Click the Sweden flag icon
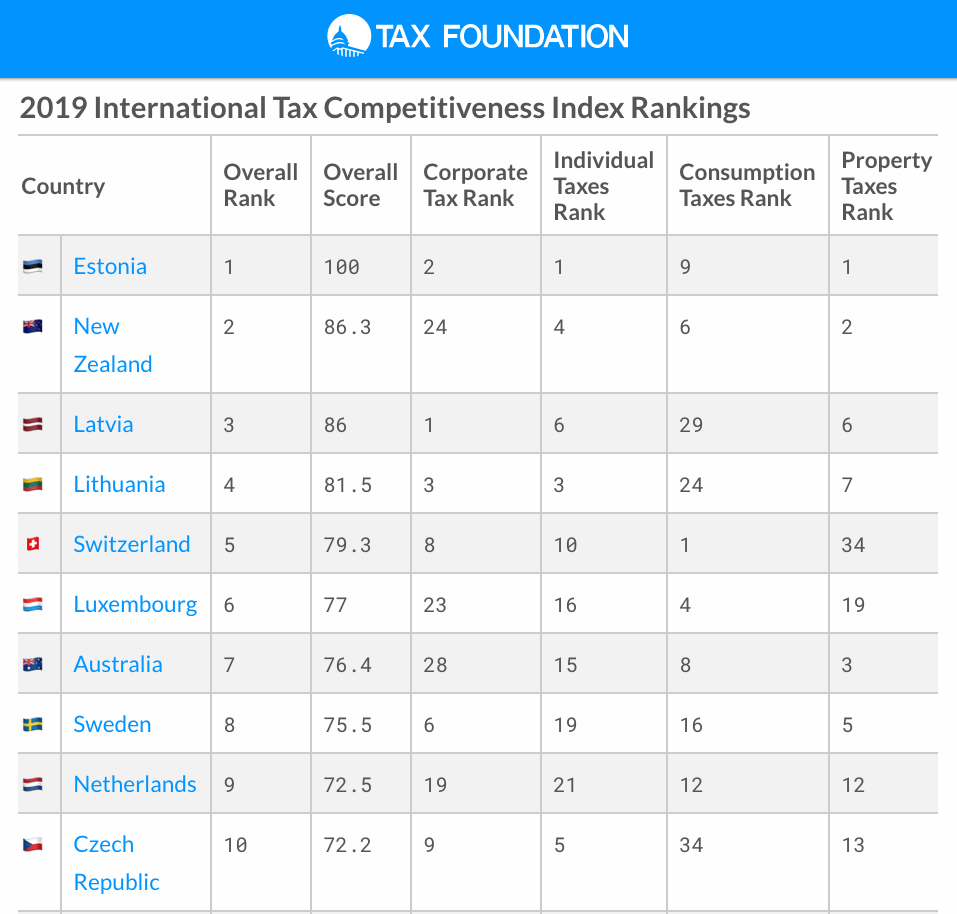Screen dimensions: 957x914 coord(33,724)
